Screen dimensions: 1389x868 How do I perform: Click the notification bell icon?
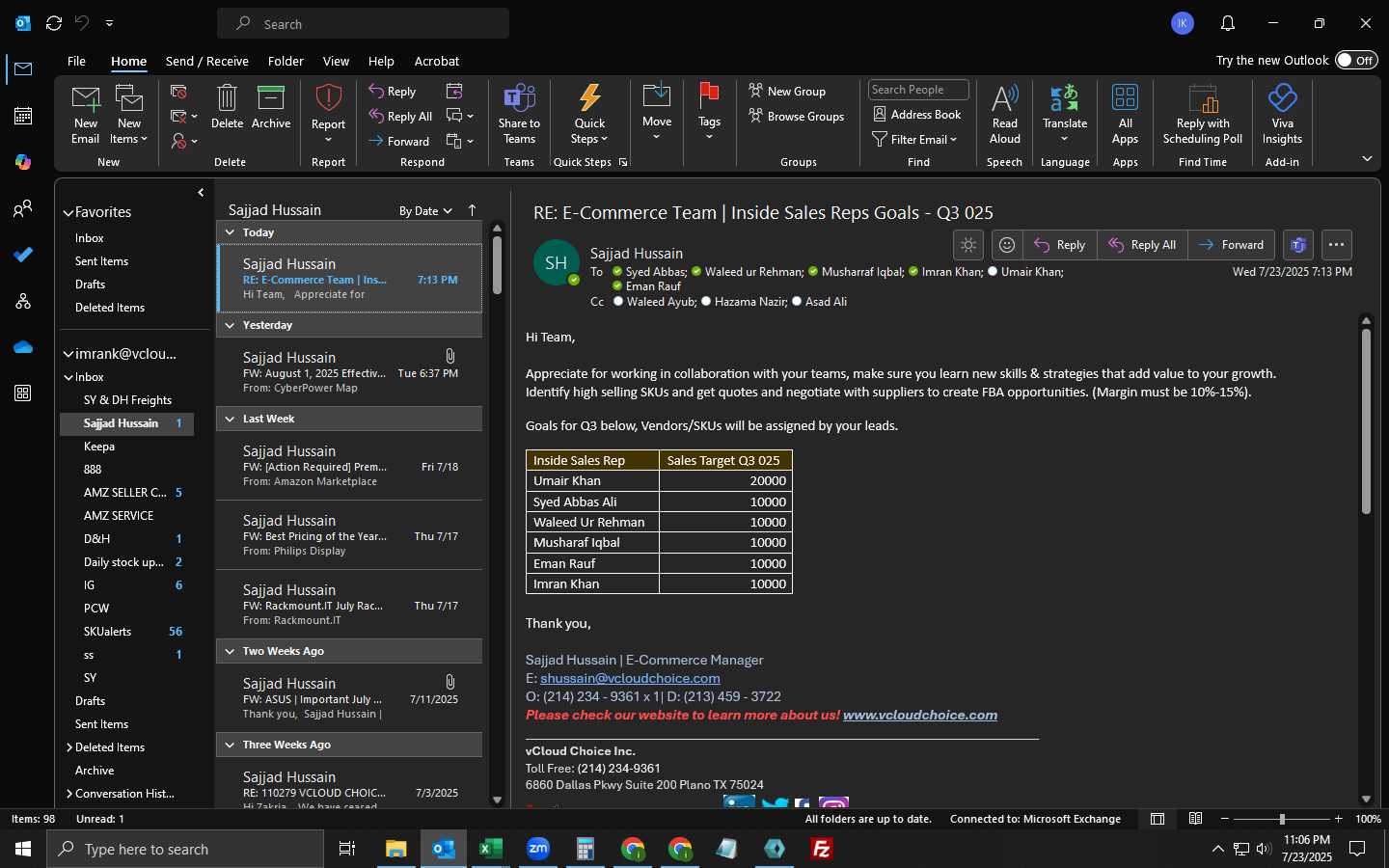pos(1228,23)
